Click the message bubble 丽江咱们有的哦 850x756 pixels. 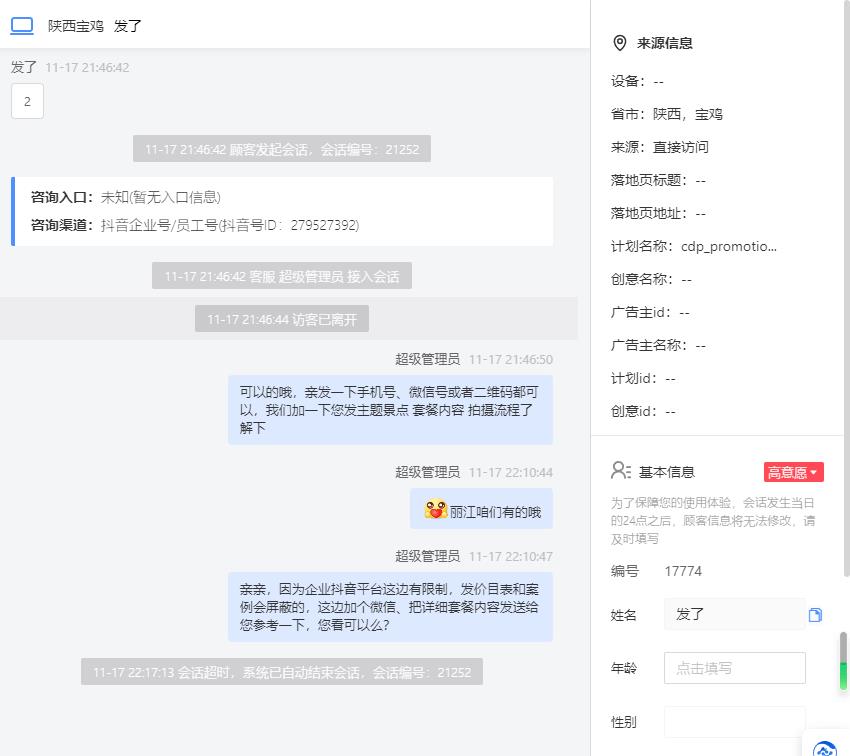[481, 509]
